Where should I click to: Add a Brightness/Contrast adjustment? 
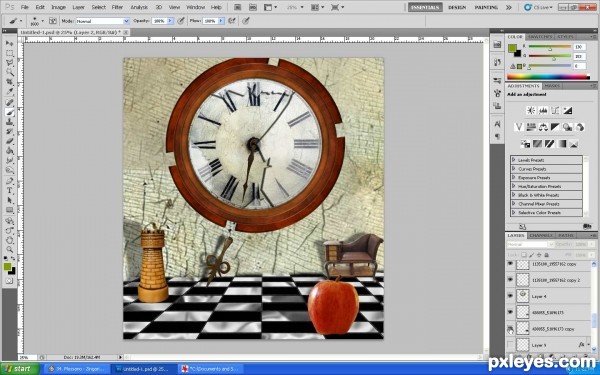click(531, 111)
